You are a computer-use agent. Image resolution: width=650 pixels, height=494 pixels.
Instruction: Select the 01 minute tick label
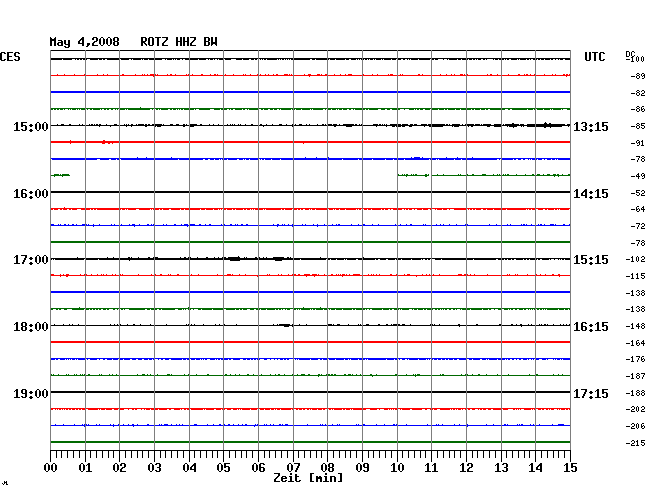pos(85,468)
